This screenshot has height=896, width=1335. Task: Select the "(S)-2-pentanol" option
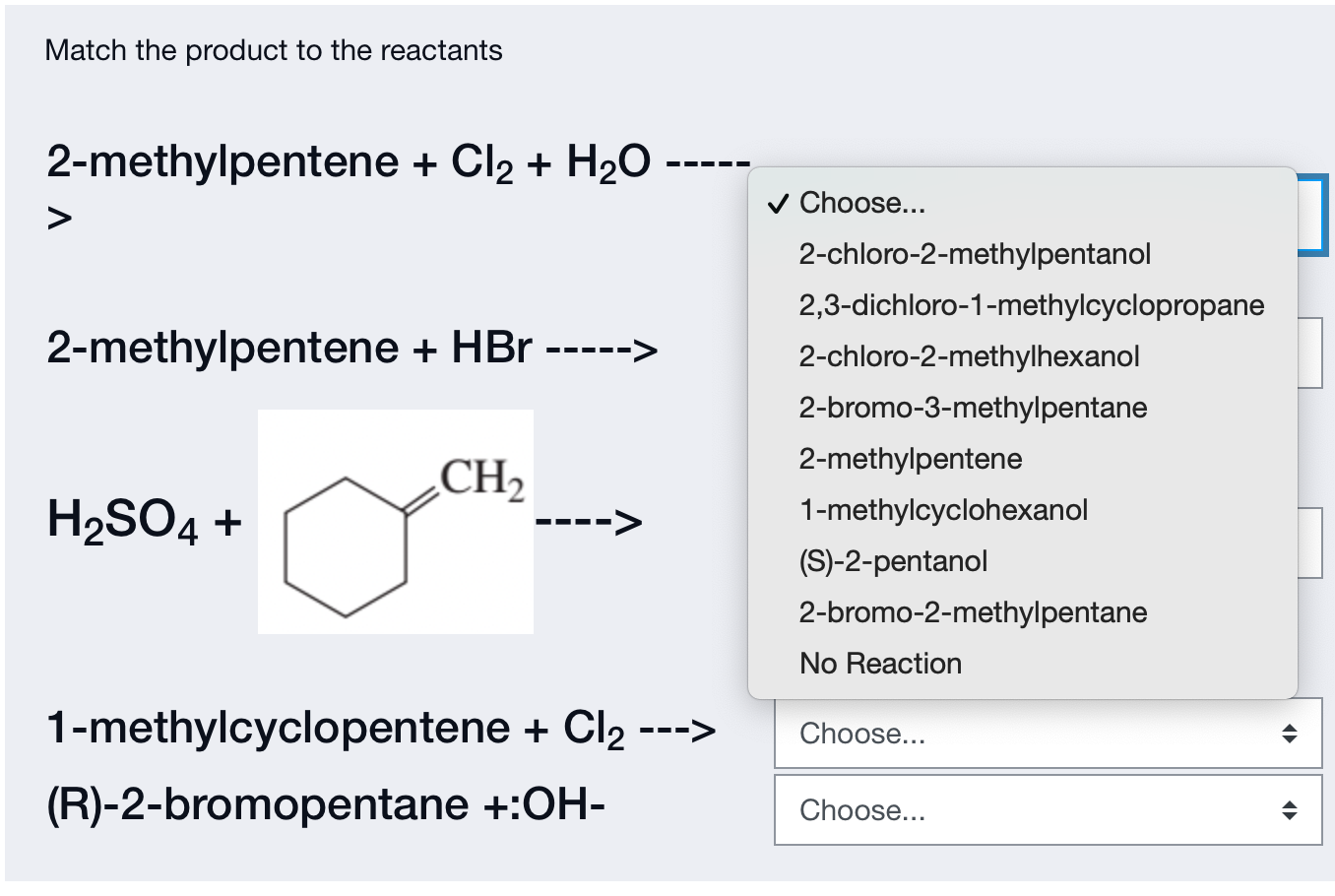pyautogui.click(x=893, y=561)
